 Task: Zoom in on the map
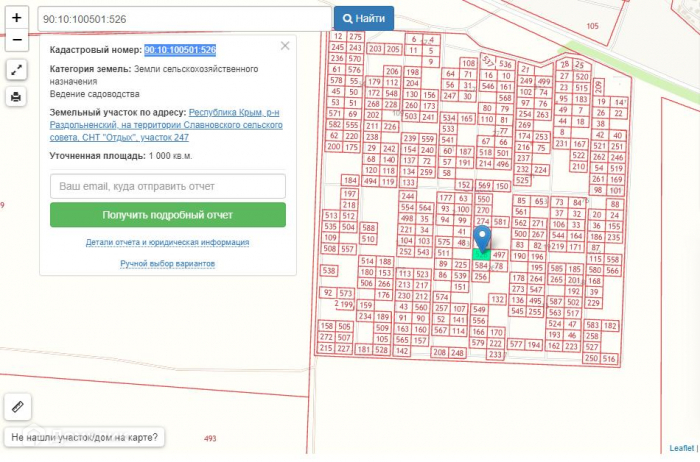[x=16, y=18]
